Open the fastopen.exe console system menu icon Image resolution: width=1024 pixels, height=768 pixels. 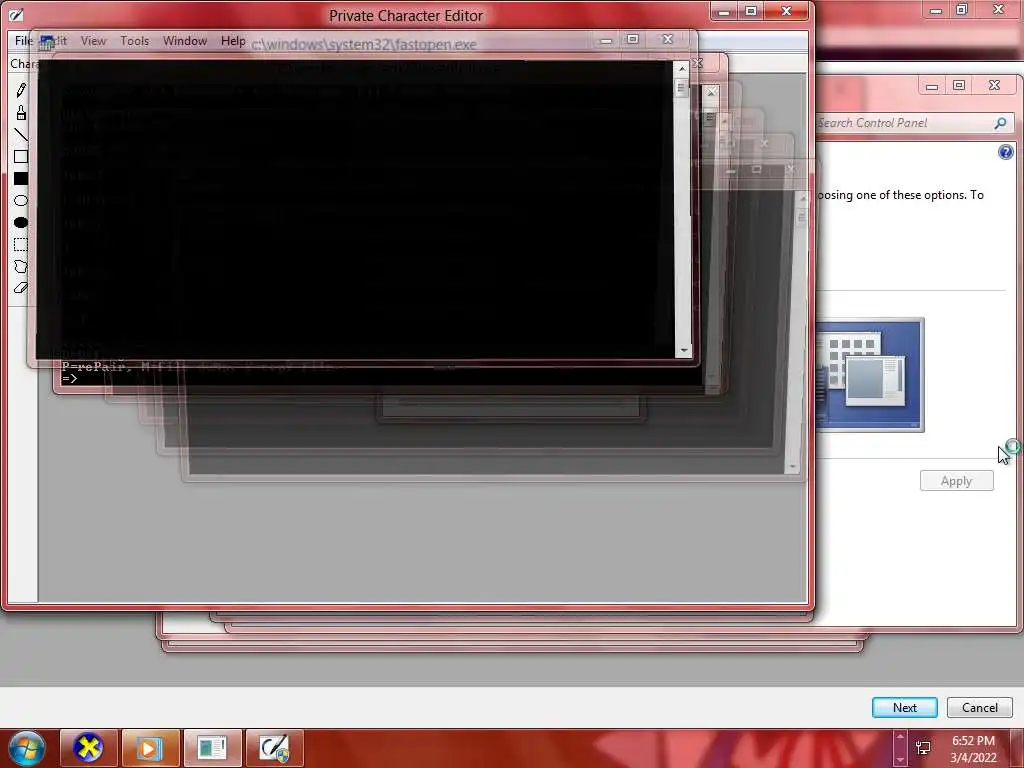46,43
